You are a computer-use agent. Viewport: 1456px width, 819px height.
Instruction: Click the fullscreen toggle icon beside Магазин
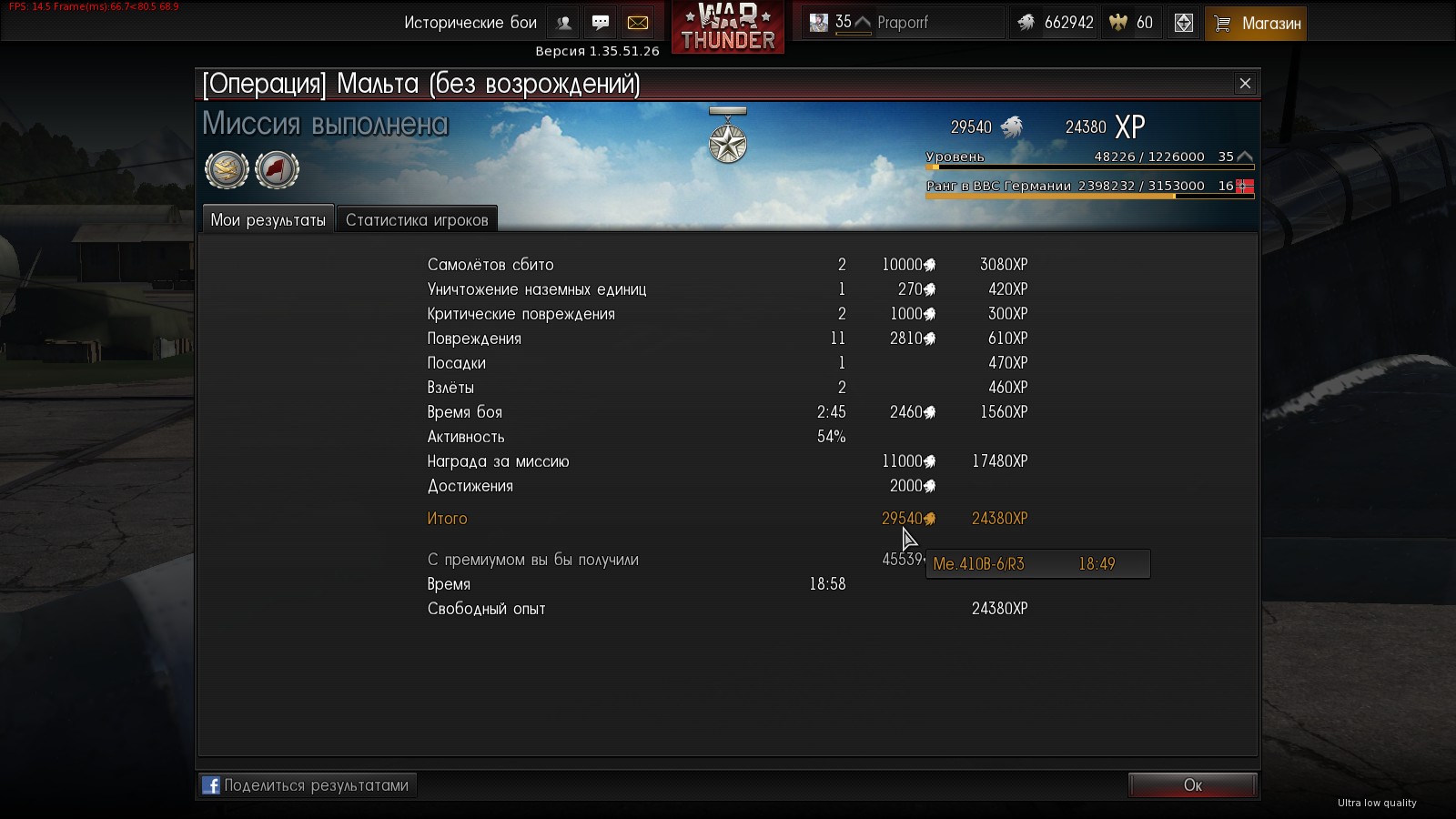[x=1184, y=23]
